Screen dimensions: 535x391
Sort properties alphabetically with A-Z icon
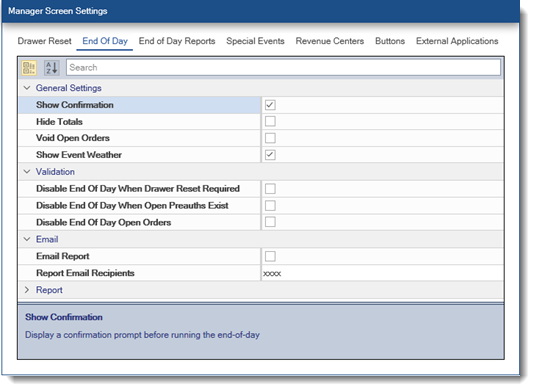52,68
